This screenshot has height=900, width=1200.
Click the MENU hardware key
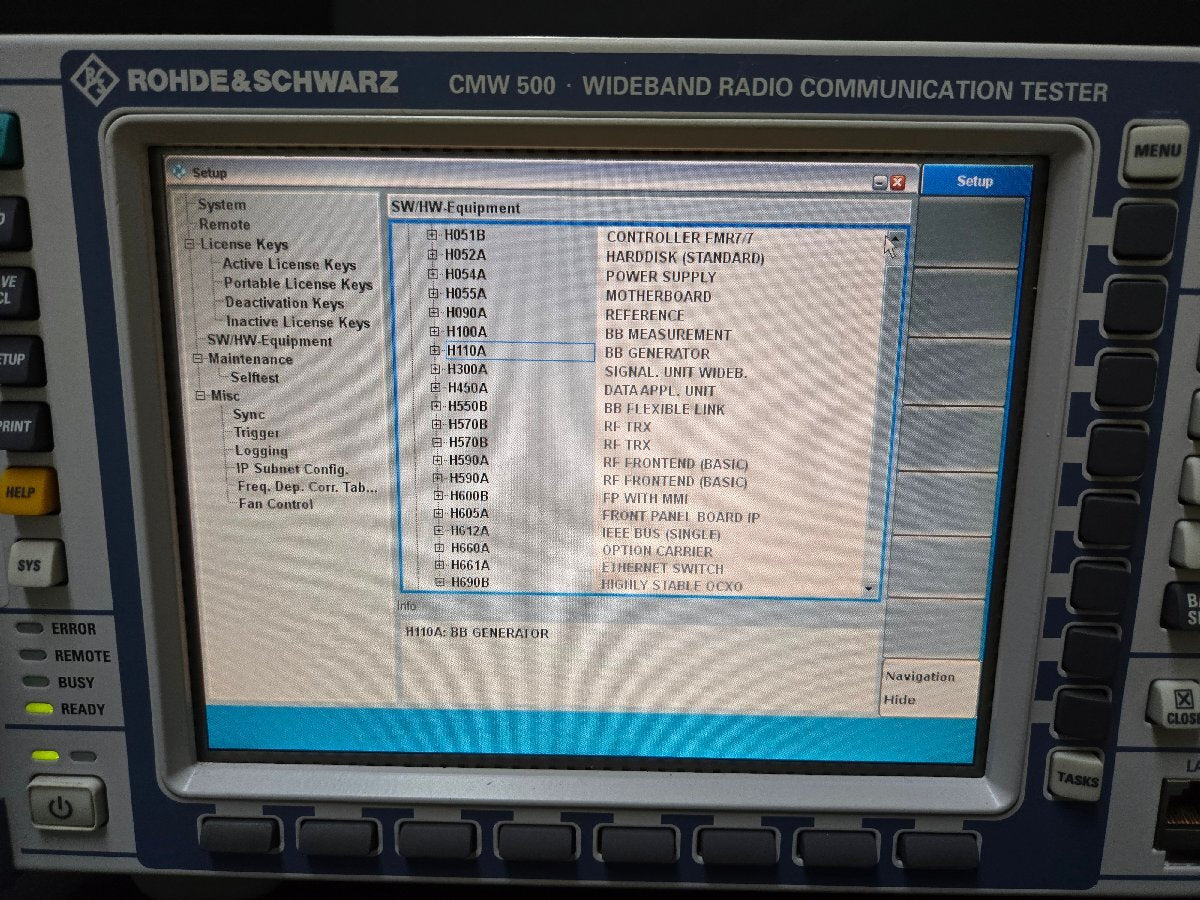(x=1157, y=152)
